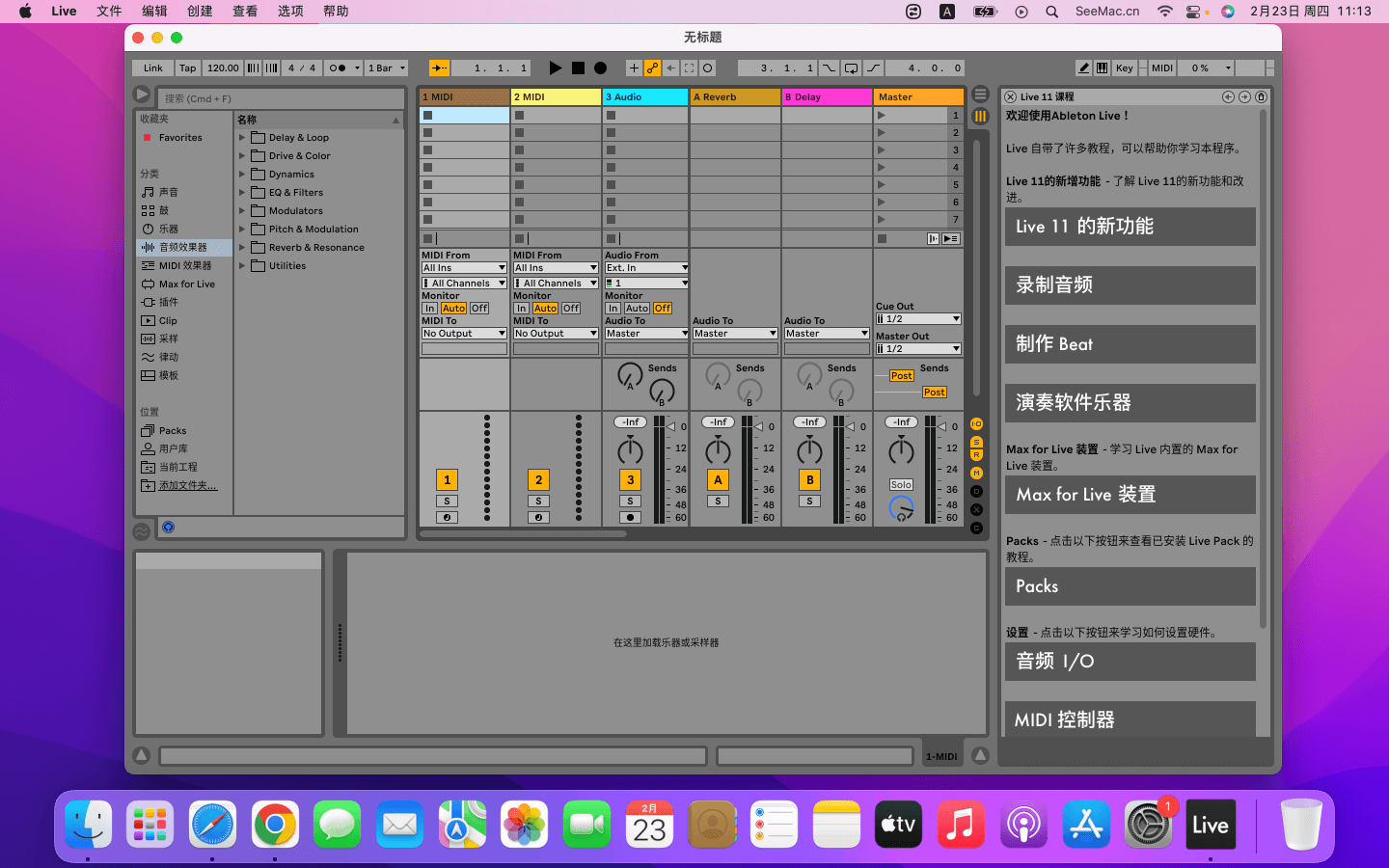Show Crossfader section X button

[976, 509]
